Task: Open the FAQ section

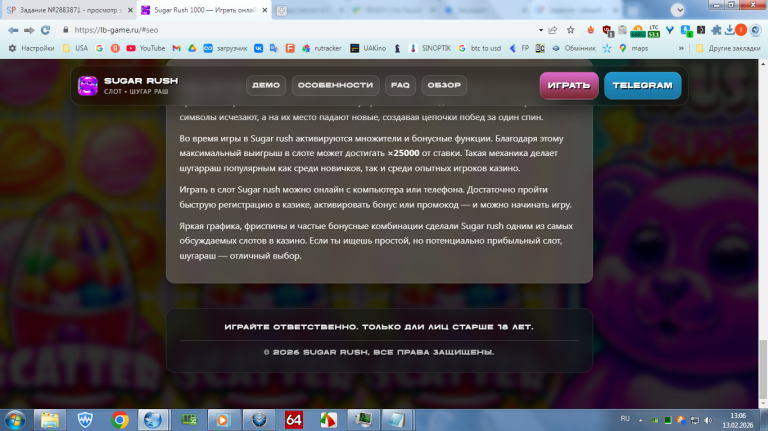Action: 400,85
